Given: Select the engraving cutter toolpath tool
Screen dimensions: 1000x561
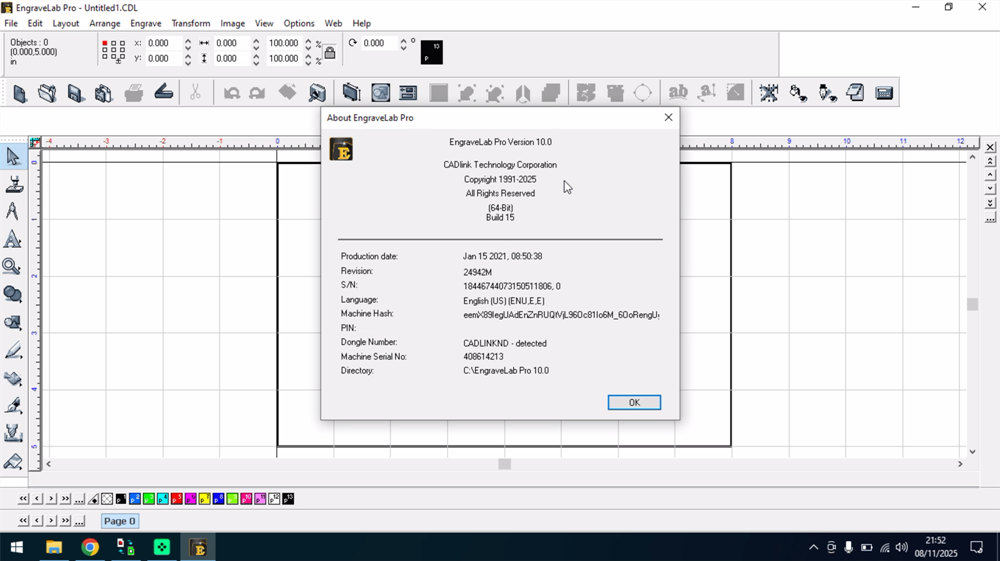Looking at the screenshot, I should click(x=13, y=434).
